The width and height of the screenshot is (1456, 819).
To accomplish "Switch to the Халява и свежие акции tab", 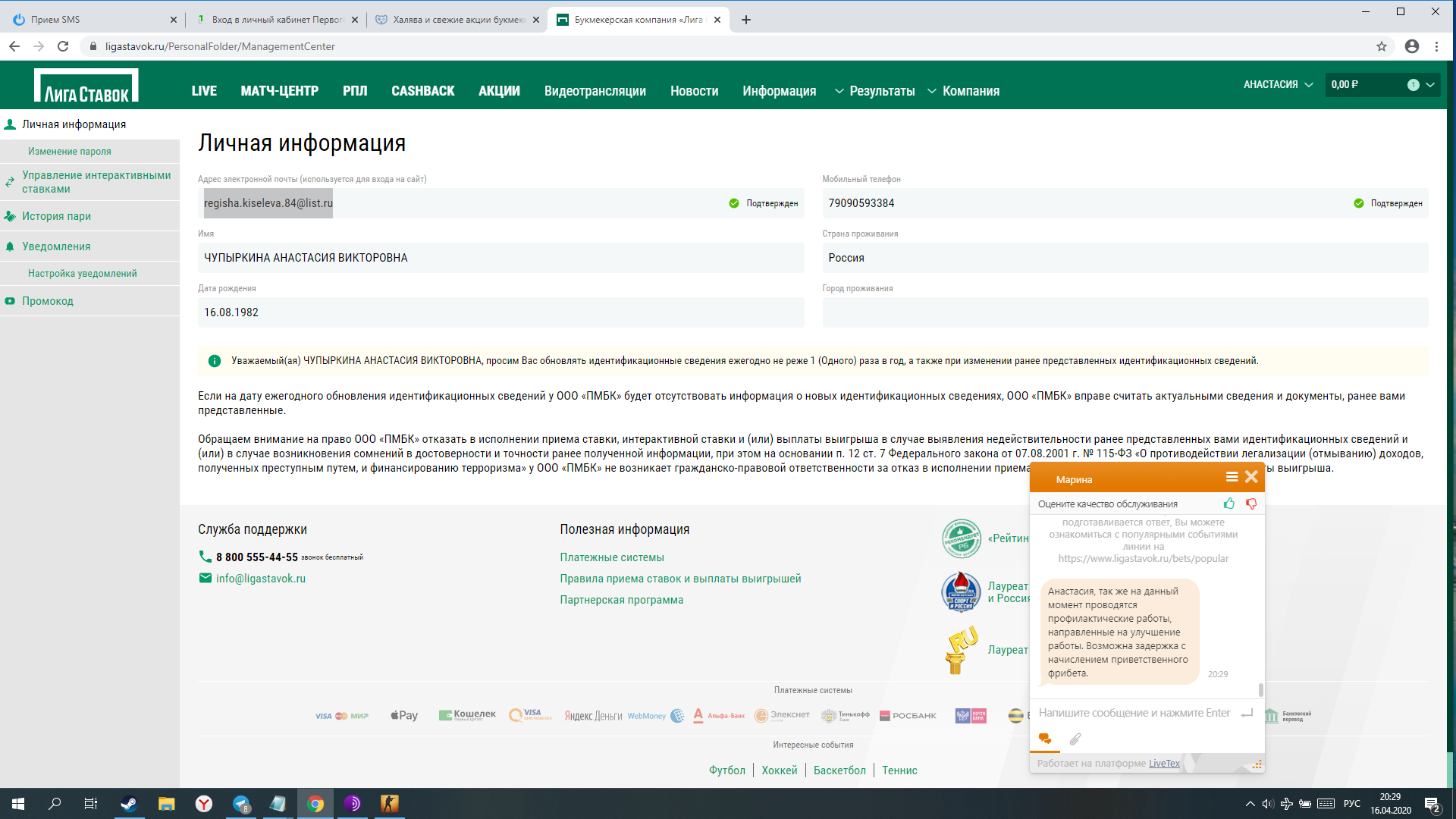I will coord(458,20).
